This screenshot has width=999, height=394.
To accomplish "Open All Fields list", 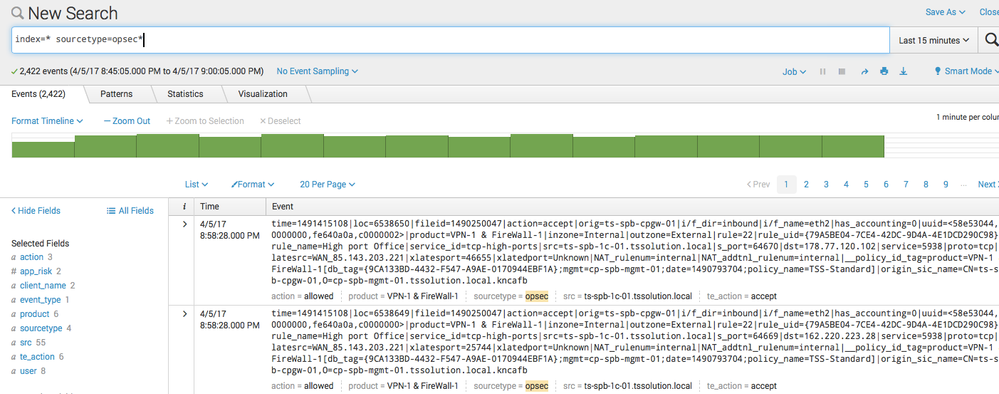I will (130, 210).
